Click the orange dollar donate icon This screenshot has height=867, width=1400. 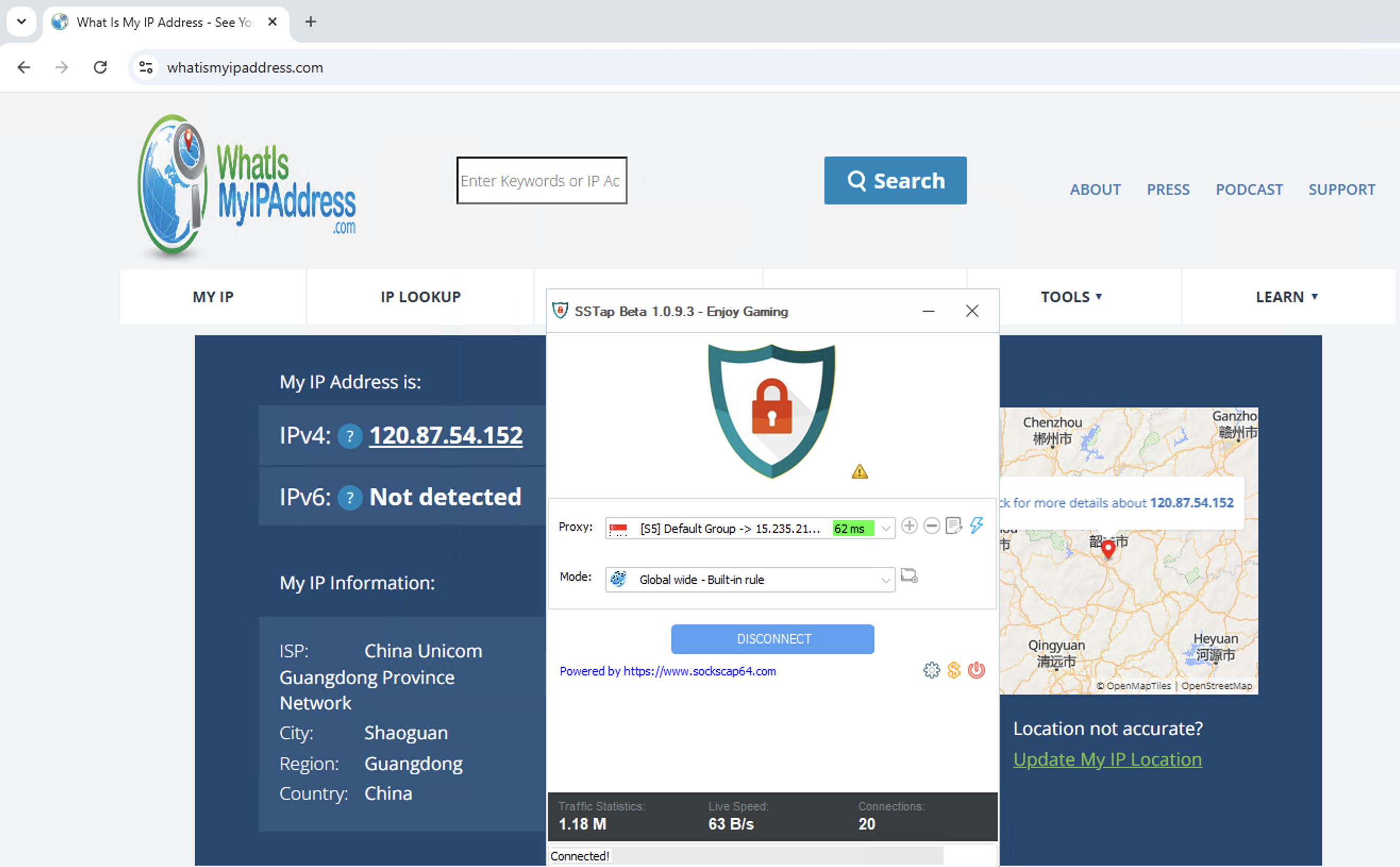(954, 670)
